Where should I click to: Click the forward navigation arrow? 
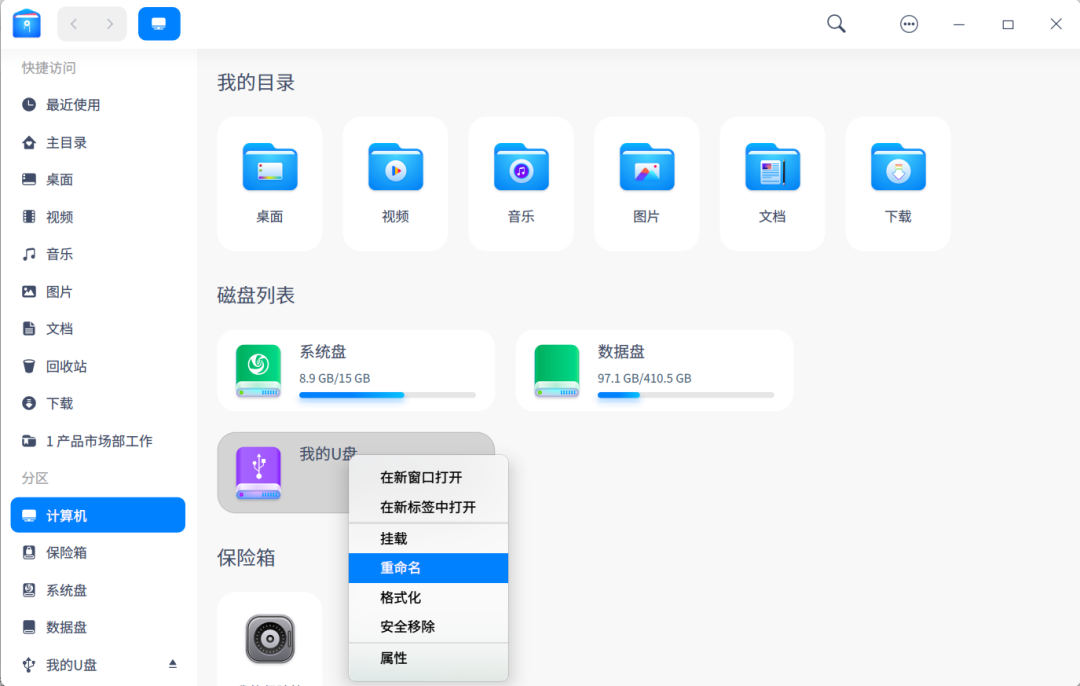pos(110,23)
